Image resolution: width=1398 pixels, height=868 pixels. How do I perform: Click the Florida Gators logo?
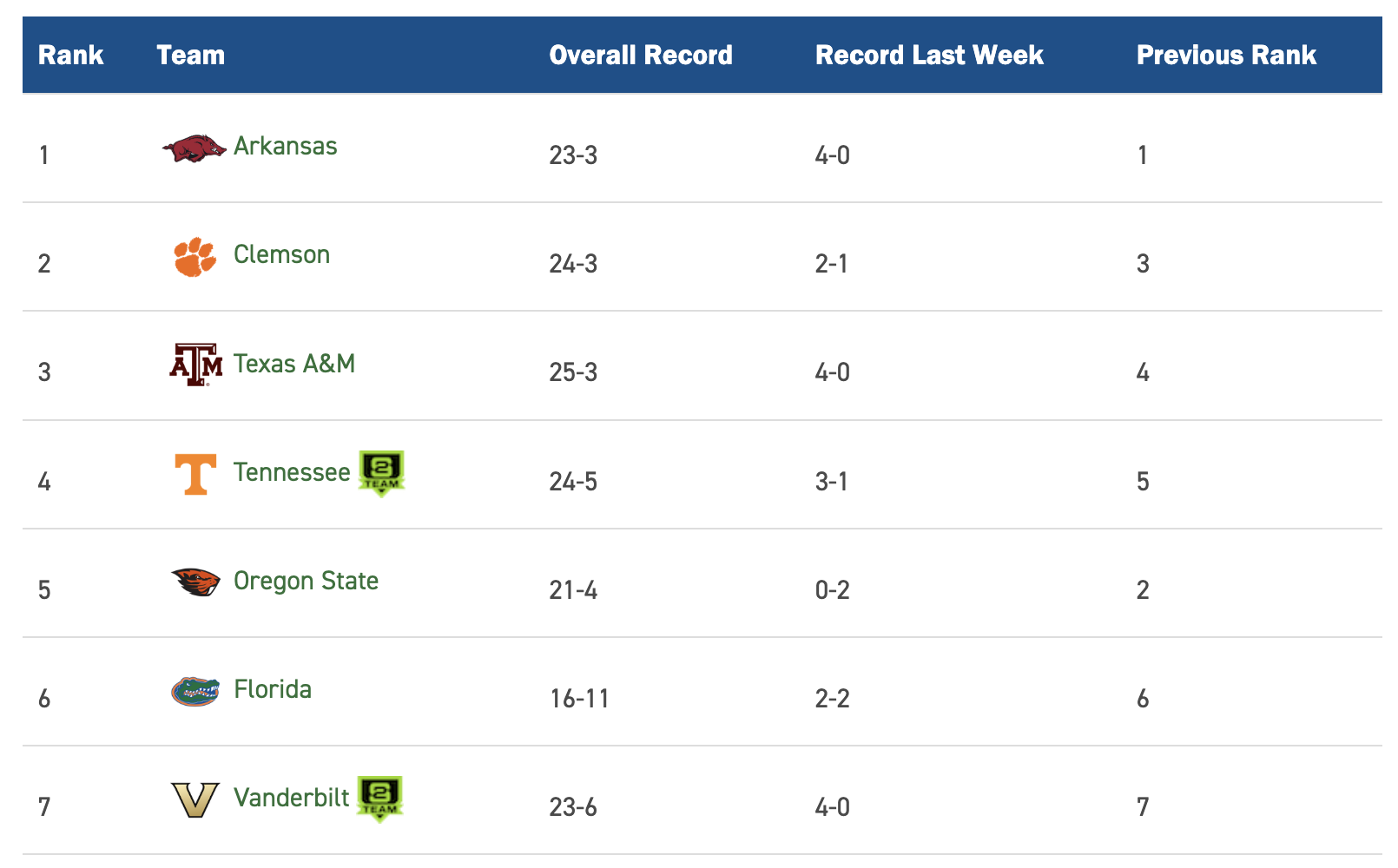pyautogui.click(x=195, y=691)
